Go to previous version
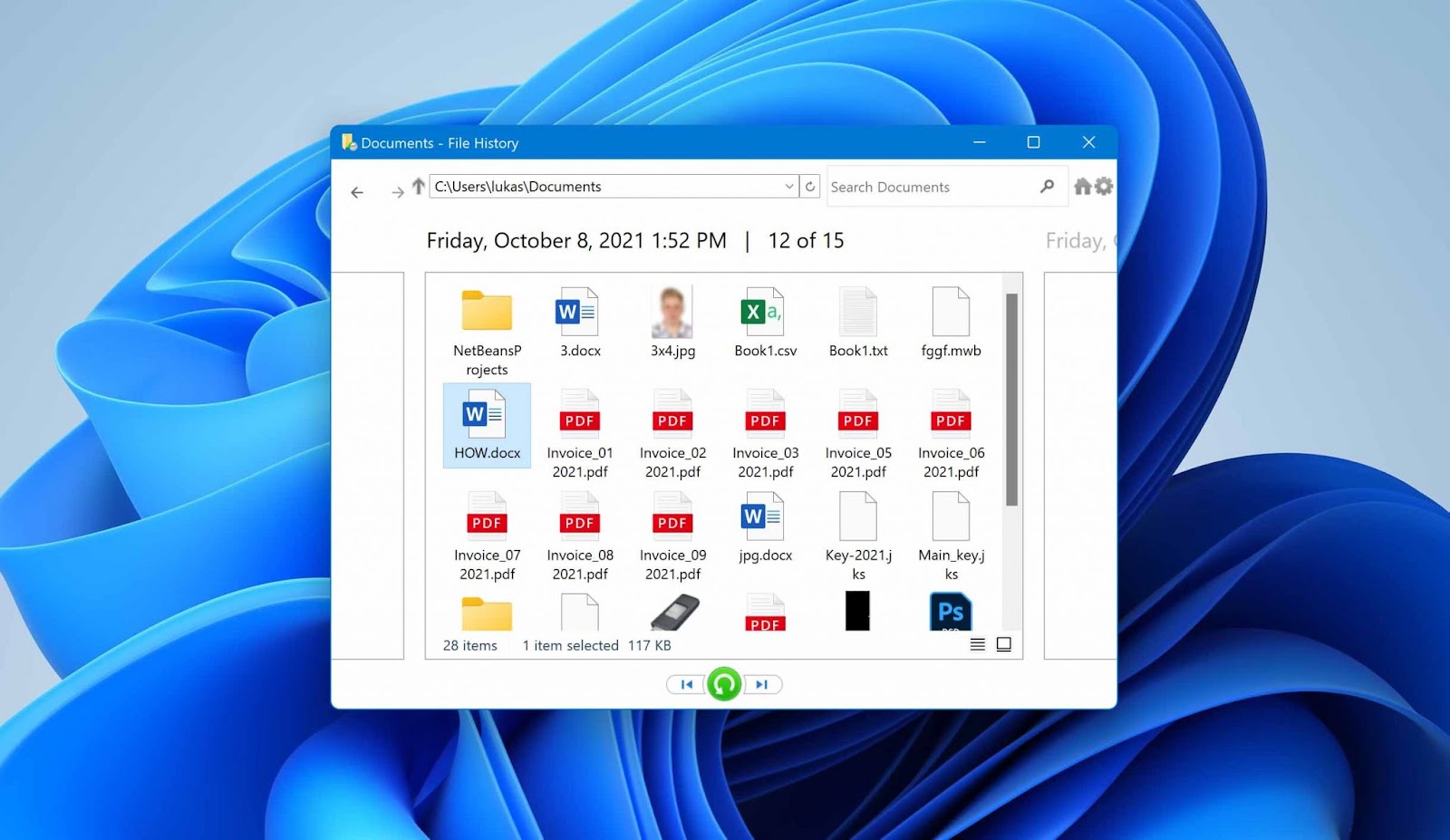Screen dimensions: 1450x840 click(x=686, y=685)
